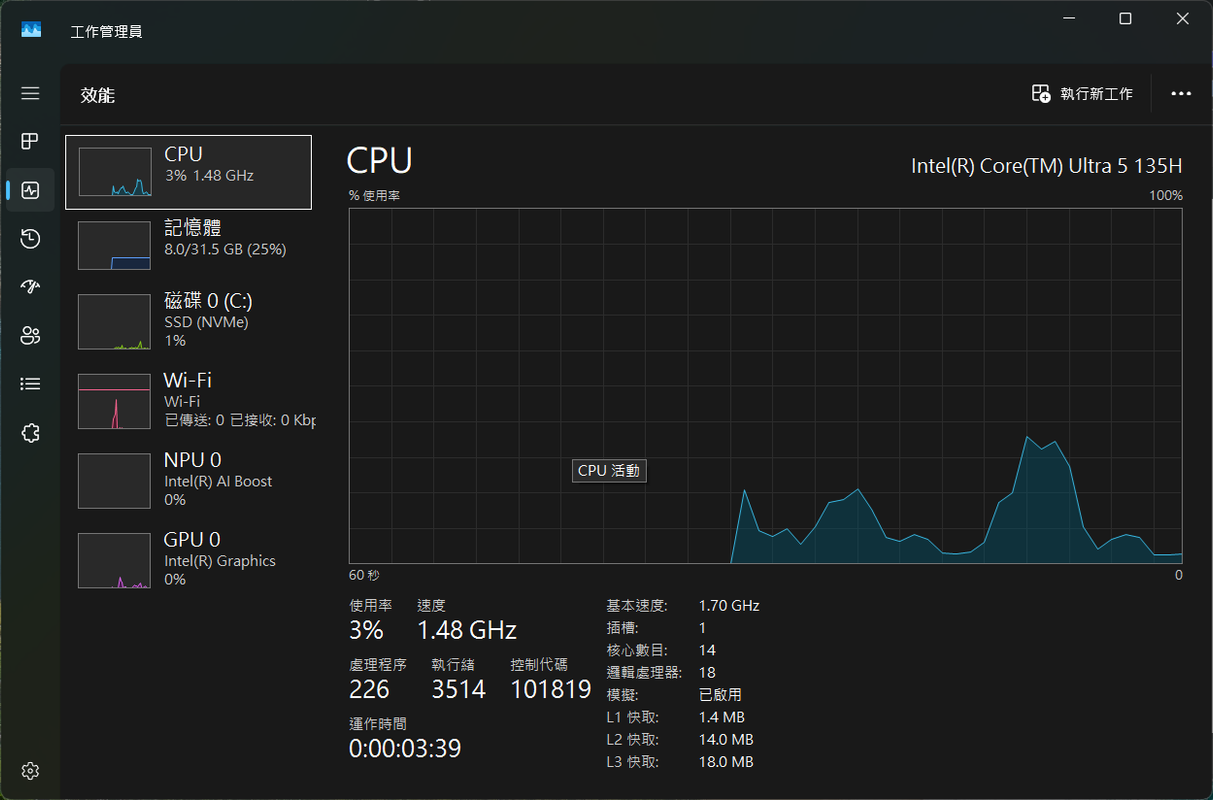Click the % 使用率 graph label
1213x800 pixels.
375,196
